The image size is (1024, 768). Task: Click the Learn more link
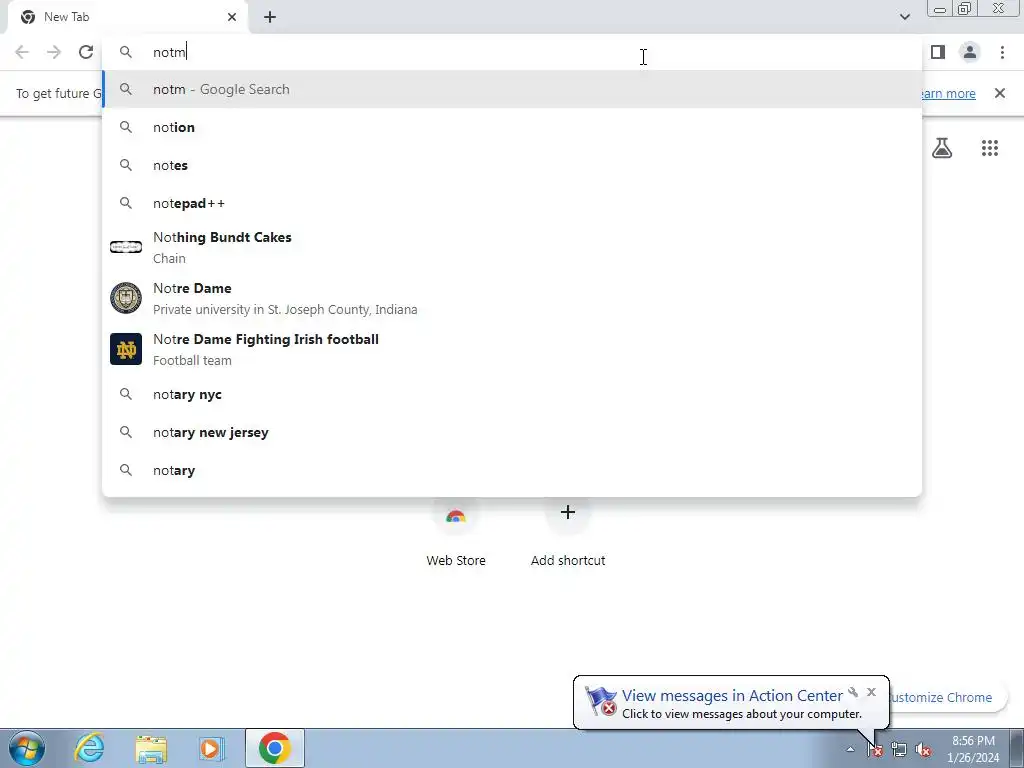click(947, 93)
